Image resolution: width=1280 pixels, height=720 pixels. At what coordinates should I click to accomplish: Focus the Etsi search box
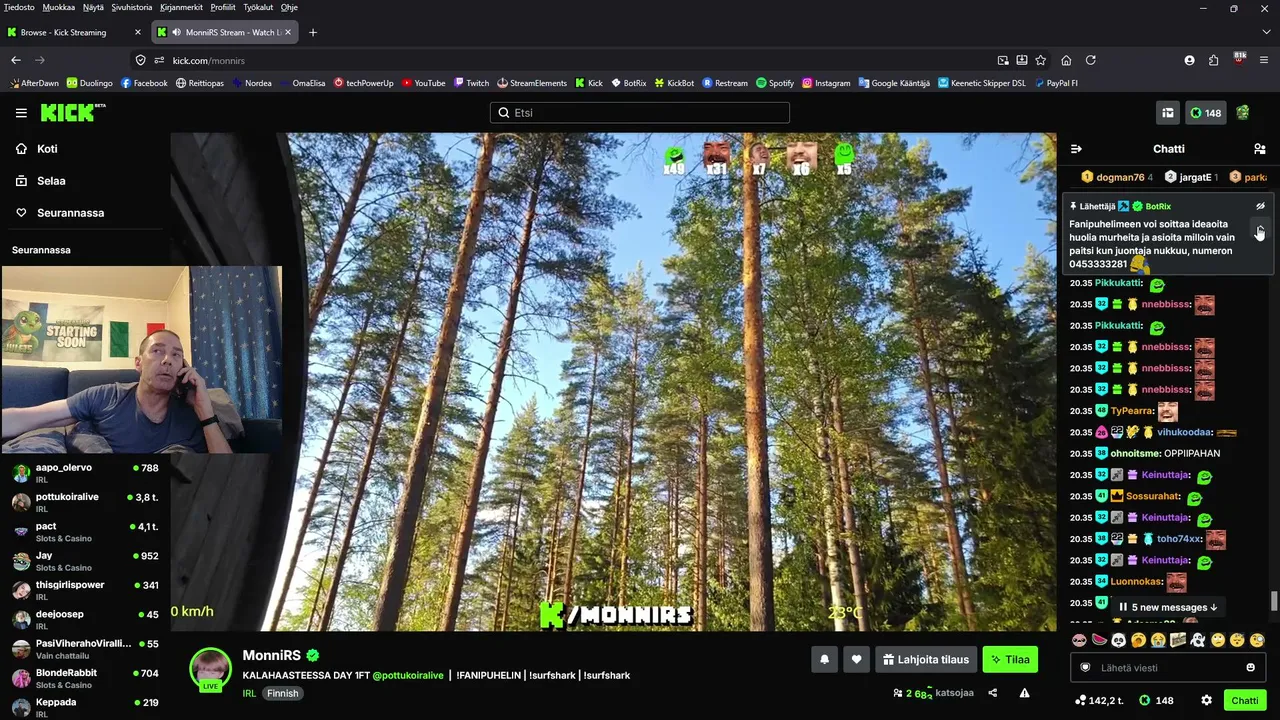pos(640,113)
